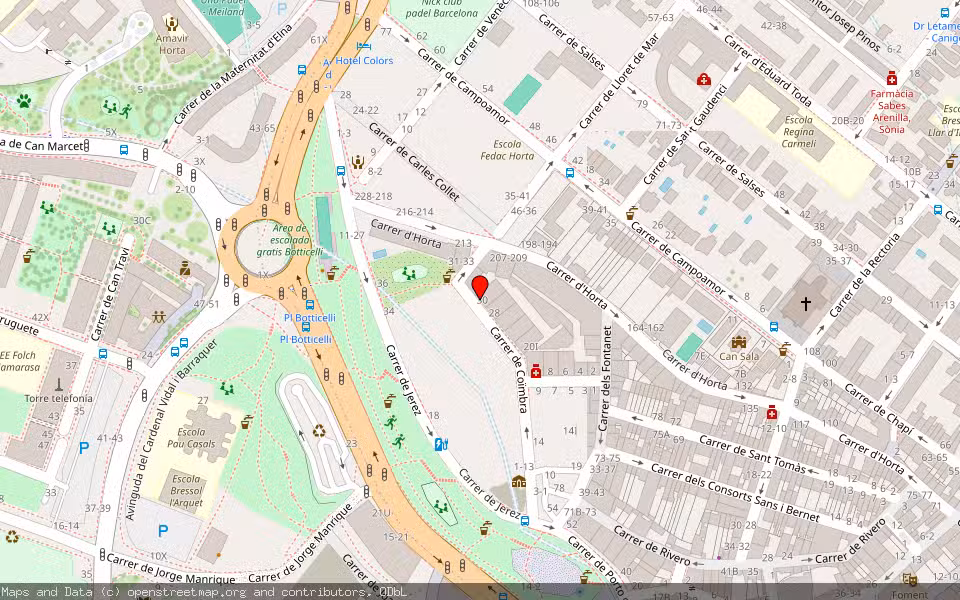960x600 pixels.
Task: Select the Carrer de Chapí street name
Action: [x=879, y=408]
